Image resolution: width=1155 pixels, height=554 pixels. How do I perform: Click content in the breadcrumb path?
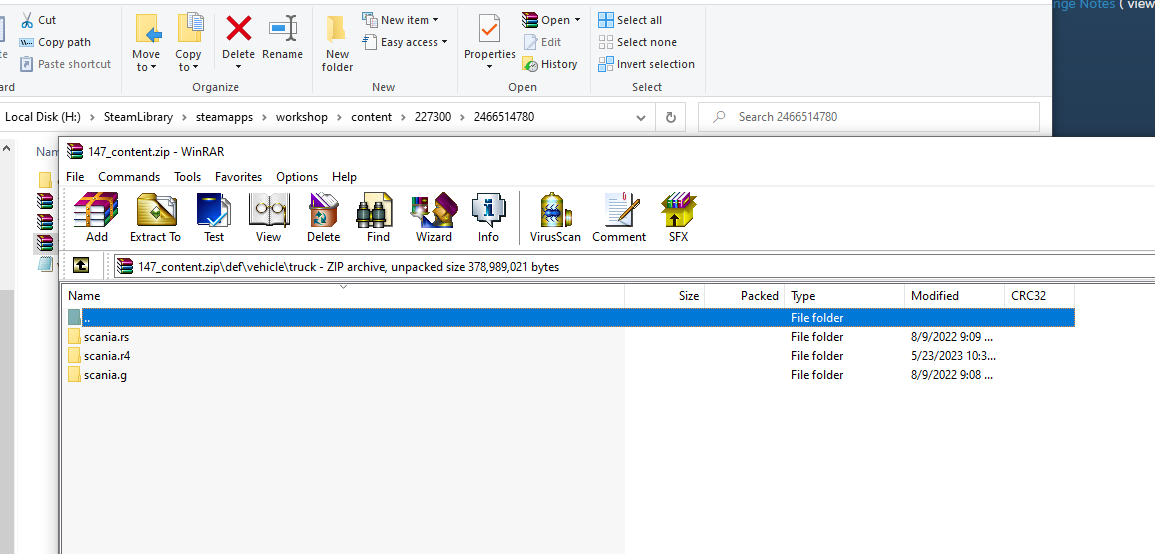tap(371, 117)
